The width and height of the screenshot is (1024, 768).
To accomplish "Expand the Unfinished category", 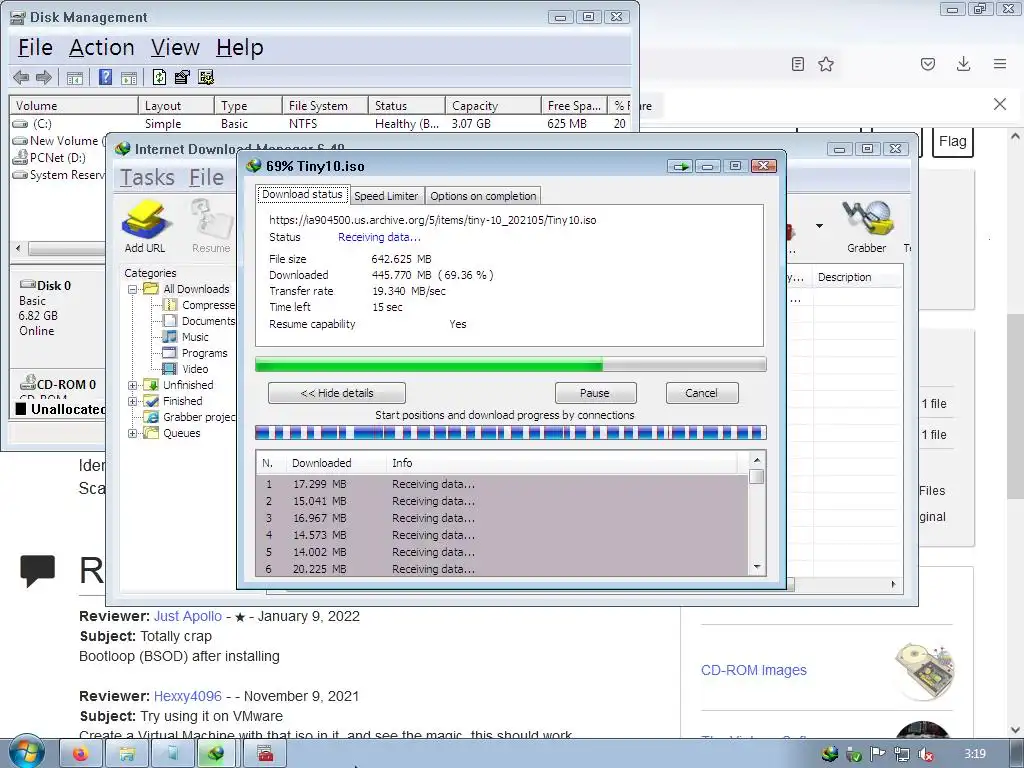I will pos(133,385).
